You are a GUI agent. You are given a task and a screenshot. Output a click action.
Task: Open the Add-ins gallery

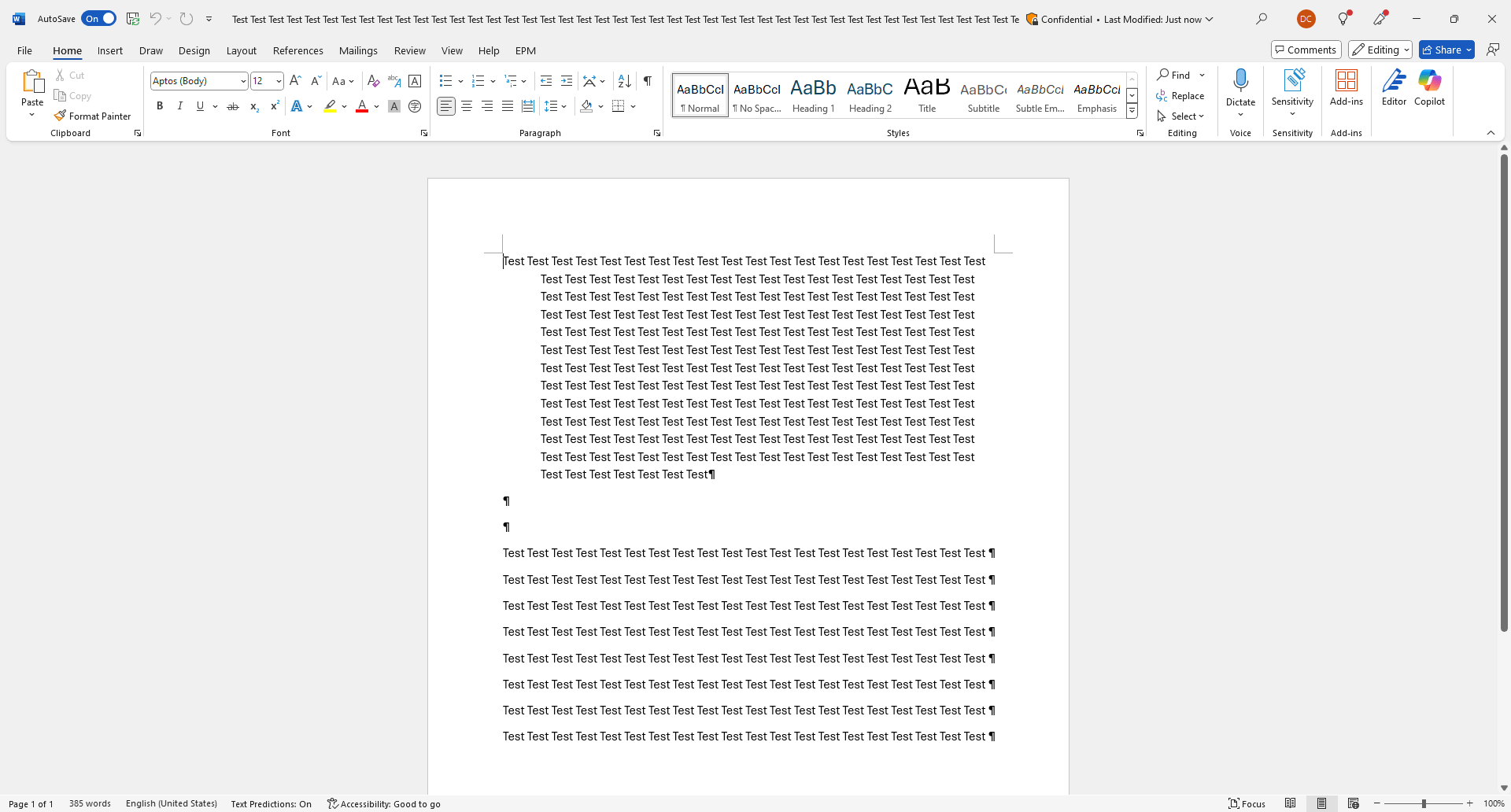(x=1347, y=88)
